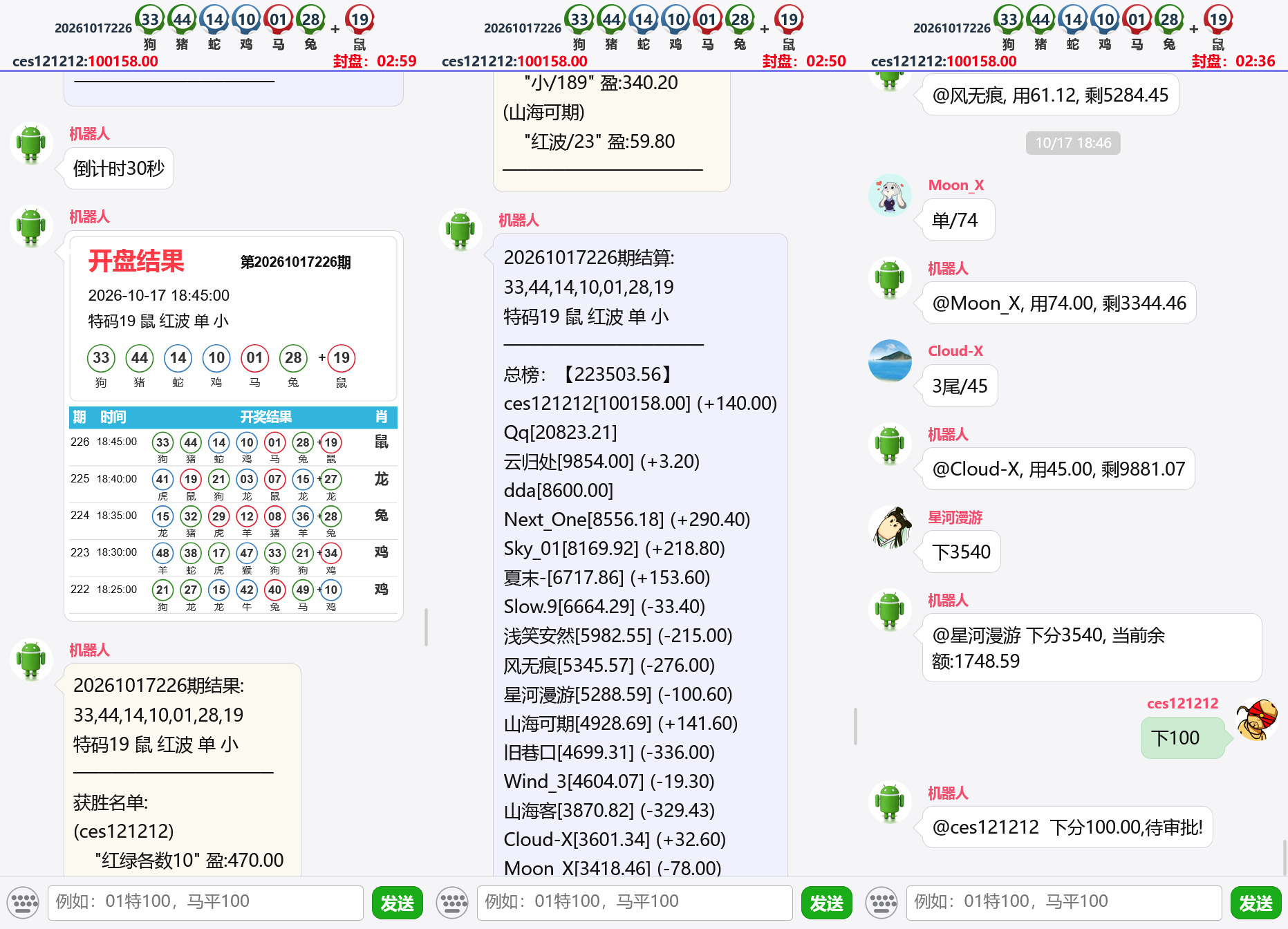
Task: Click ball 48 in history row 223
Action: [x=162, y=553]
